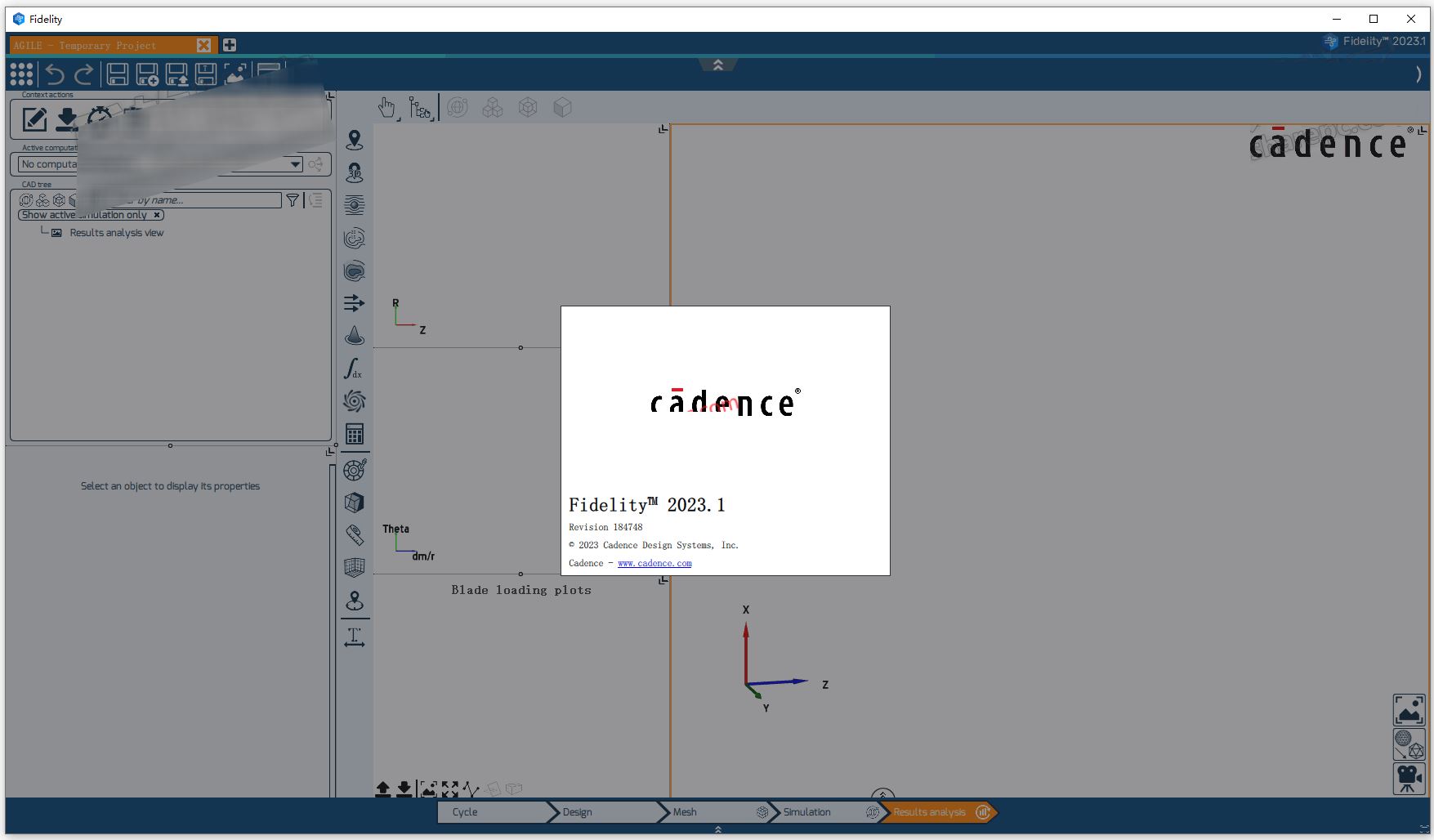
Task: Click the 3D cube cutting plane icon
Action: coord(355,503)
